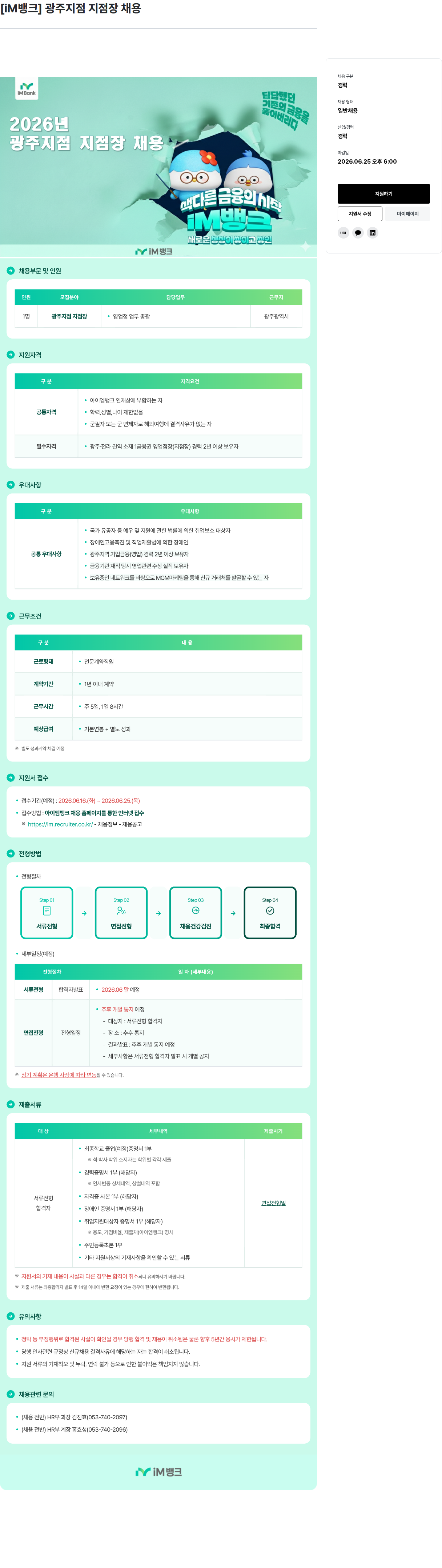Click the Step 03 채용건강검진 card

(196, 913)
